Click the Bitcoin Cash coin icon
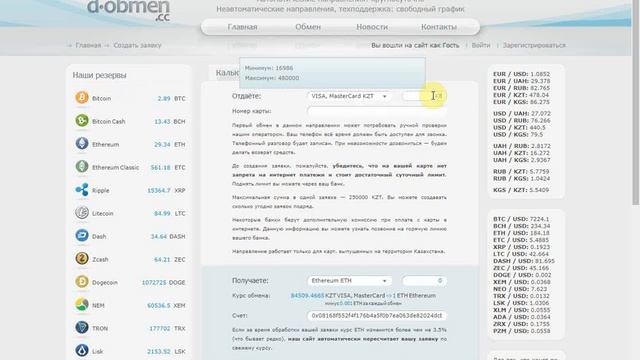The height and width of the screenshot is (360, 640). [82, 120]
